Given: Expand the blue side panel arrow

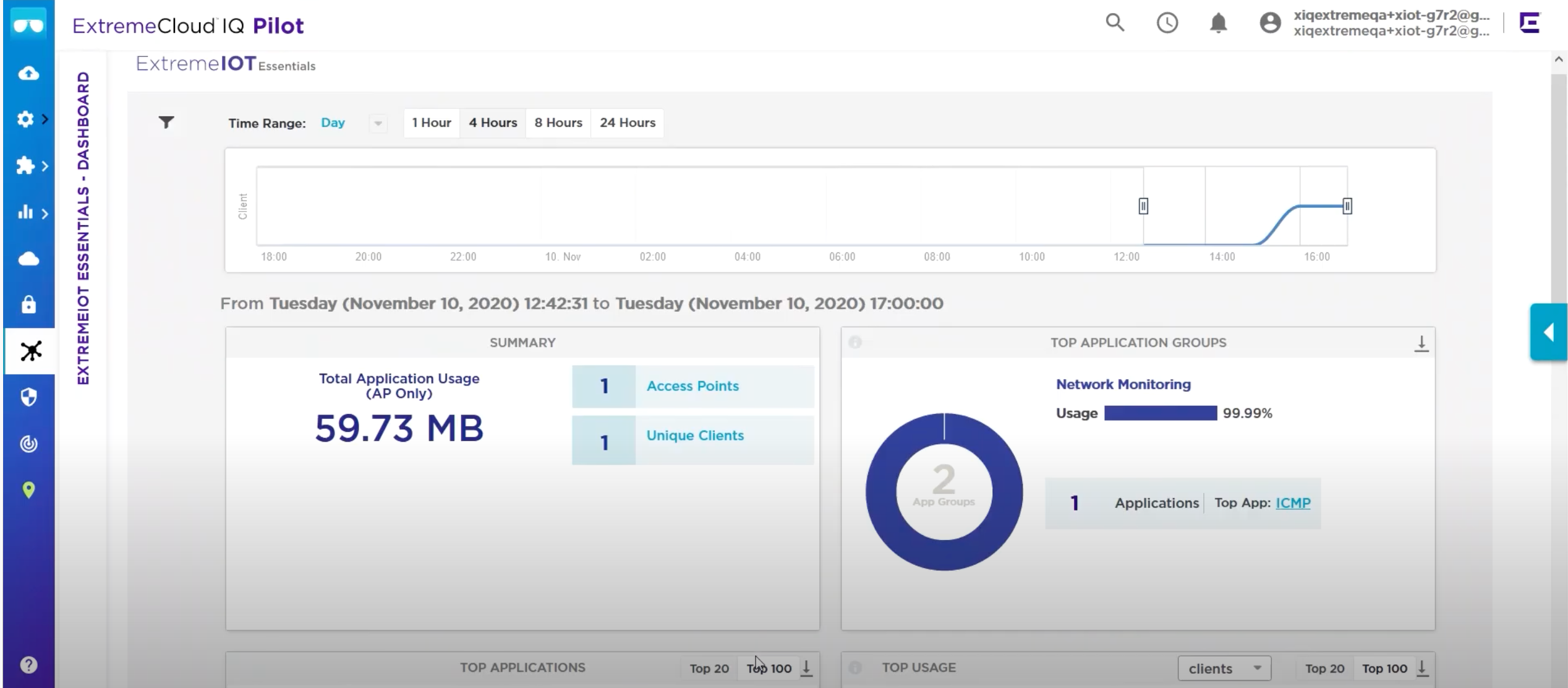Looking at the screenshot, I should 1548,332.
